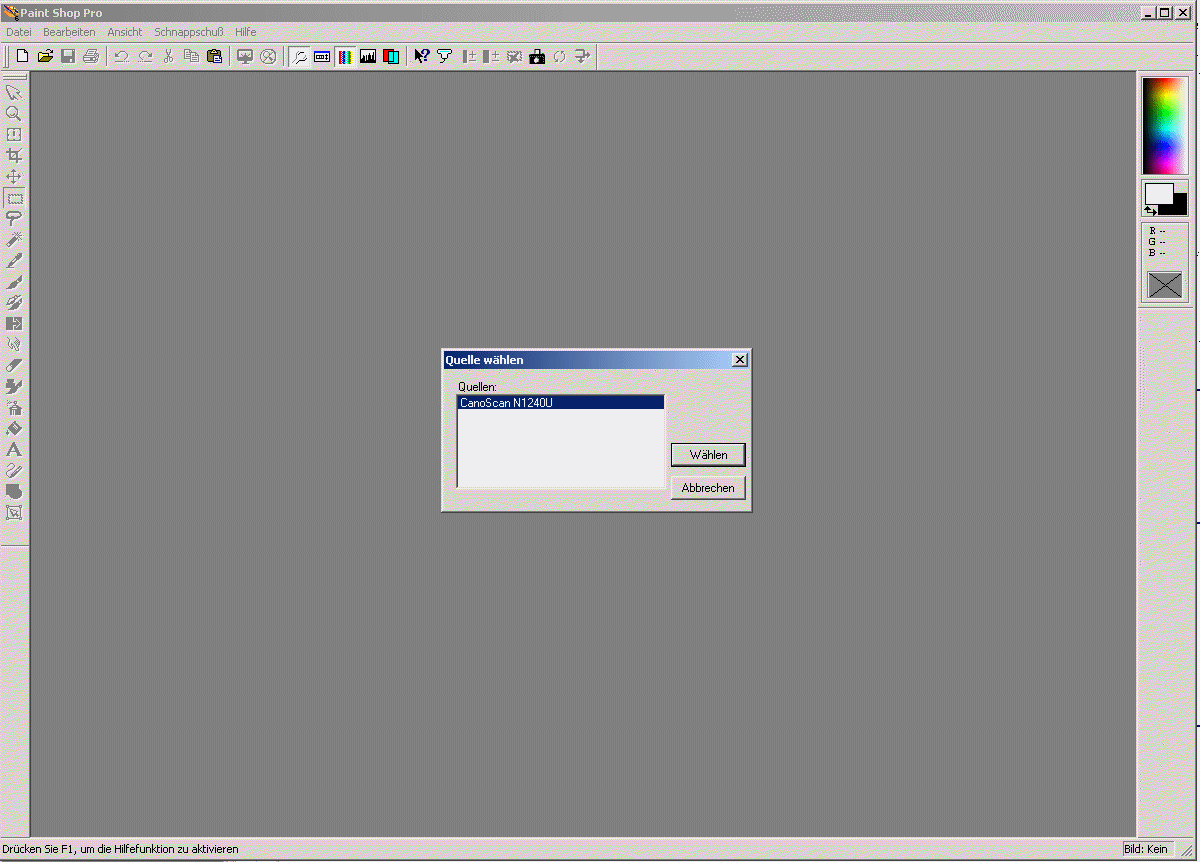This screenshot has width=1200, height=862.
Task: Click the full screen preview monitor icon
Action: (x=245, y=57)
